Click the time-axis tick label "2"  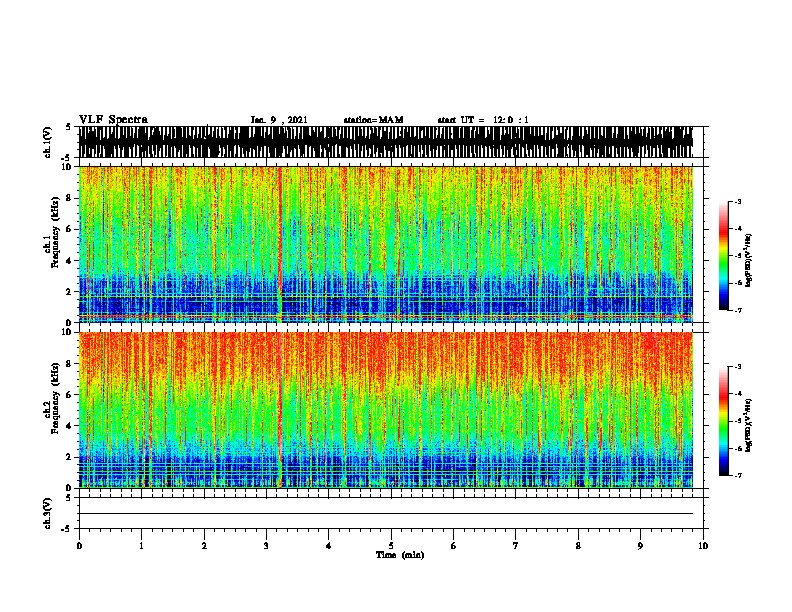tap(204, 546)
